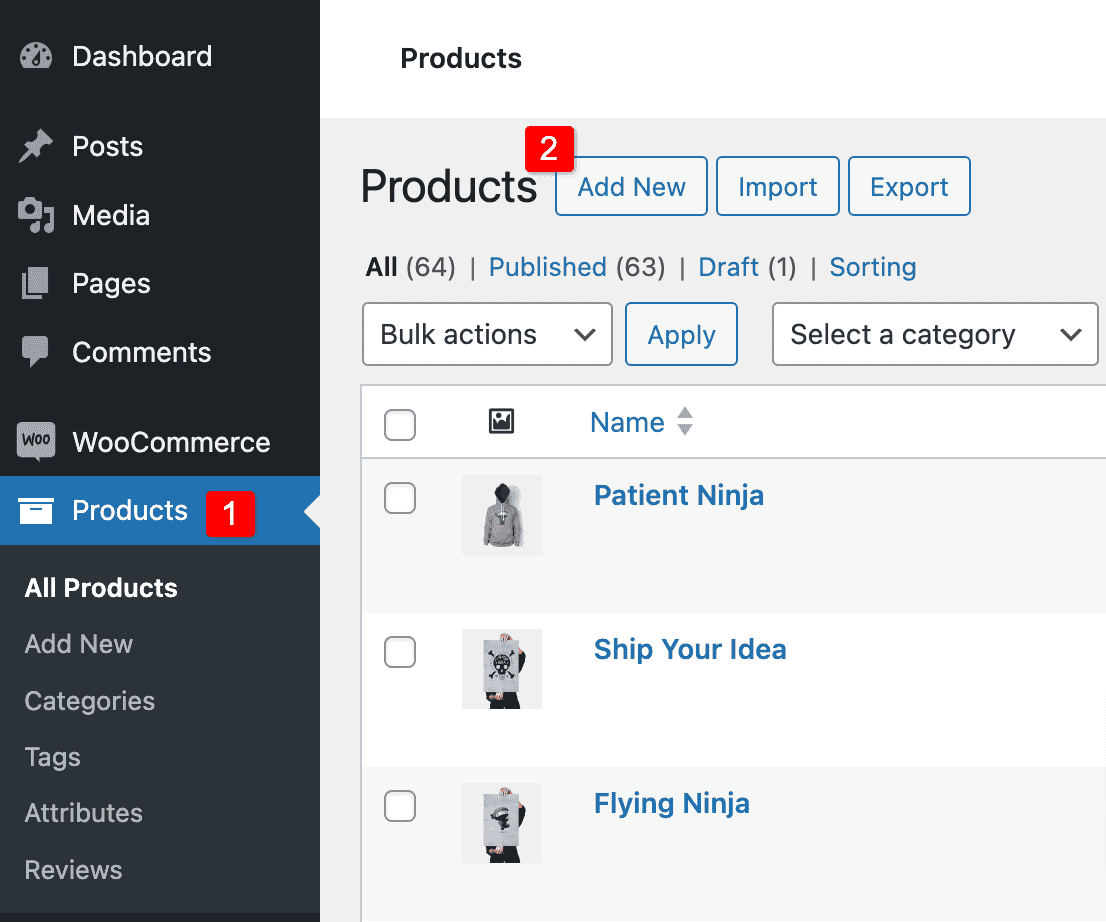The image size is (1106, 922).
Task: Click the image column header icon
Action: (501, 422)
